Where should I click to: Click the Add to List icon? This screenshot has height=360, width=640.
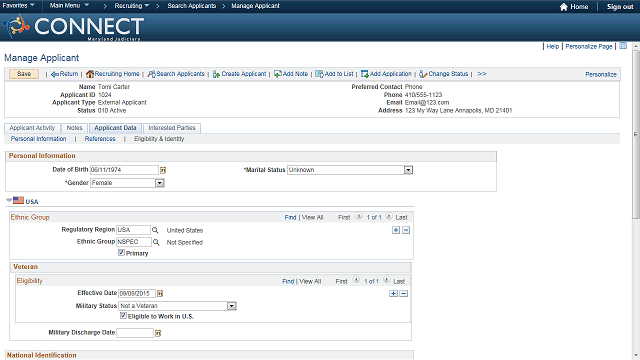pos(319,74)
